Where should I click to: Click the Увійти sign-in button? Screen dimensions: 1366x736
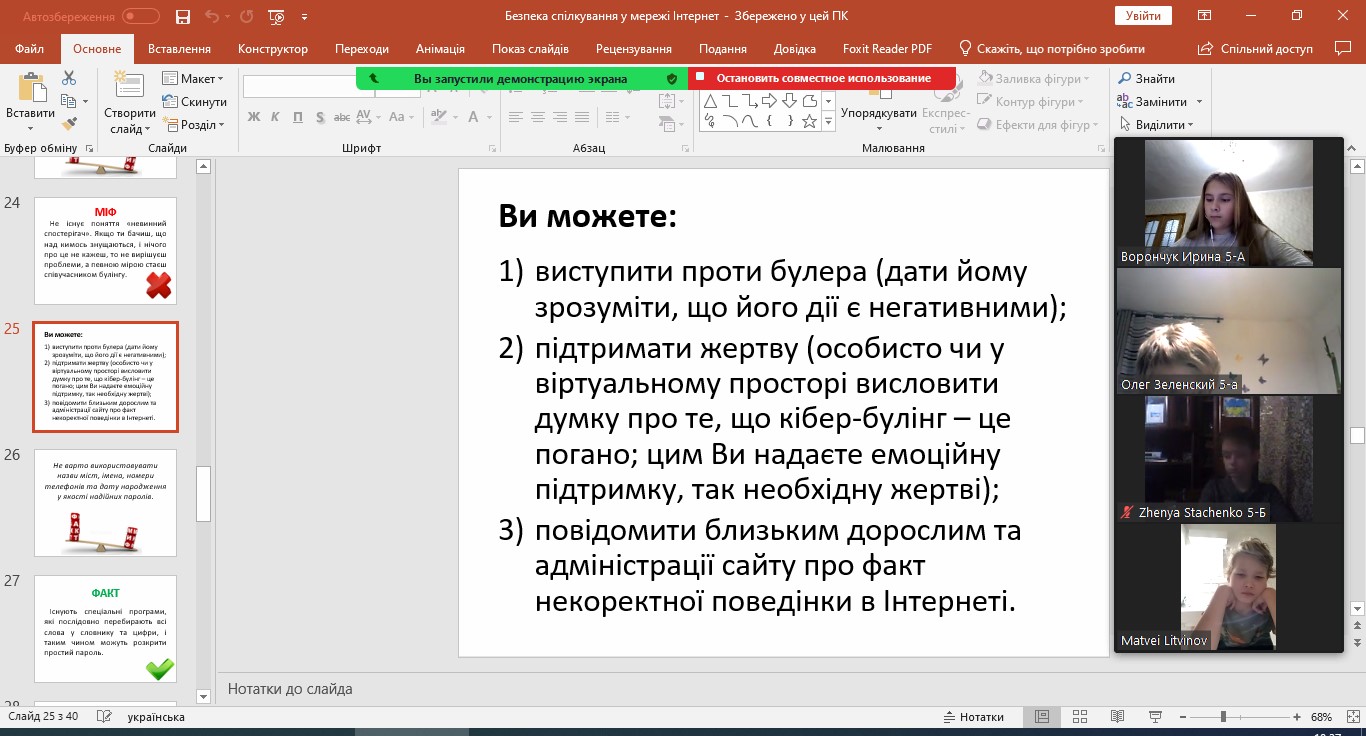pyautogui.click(x=1142, y=16)
